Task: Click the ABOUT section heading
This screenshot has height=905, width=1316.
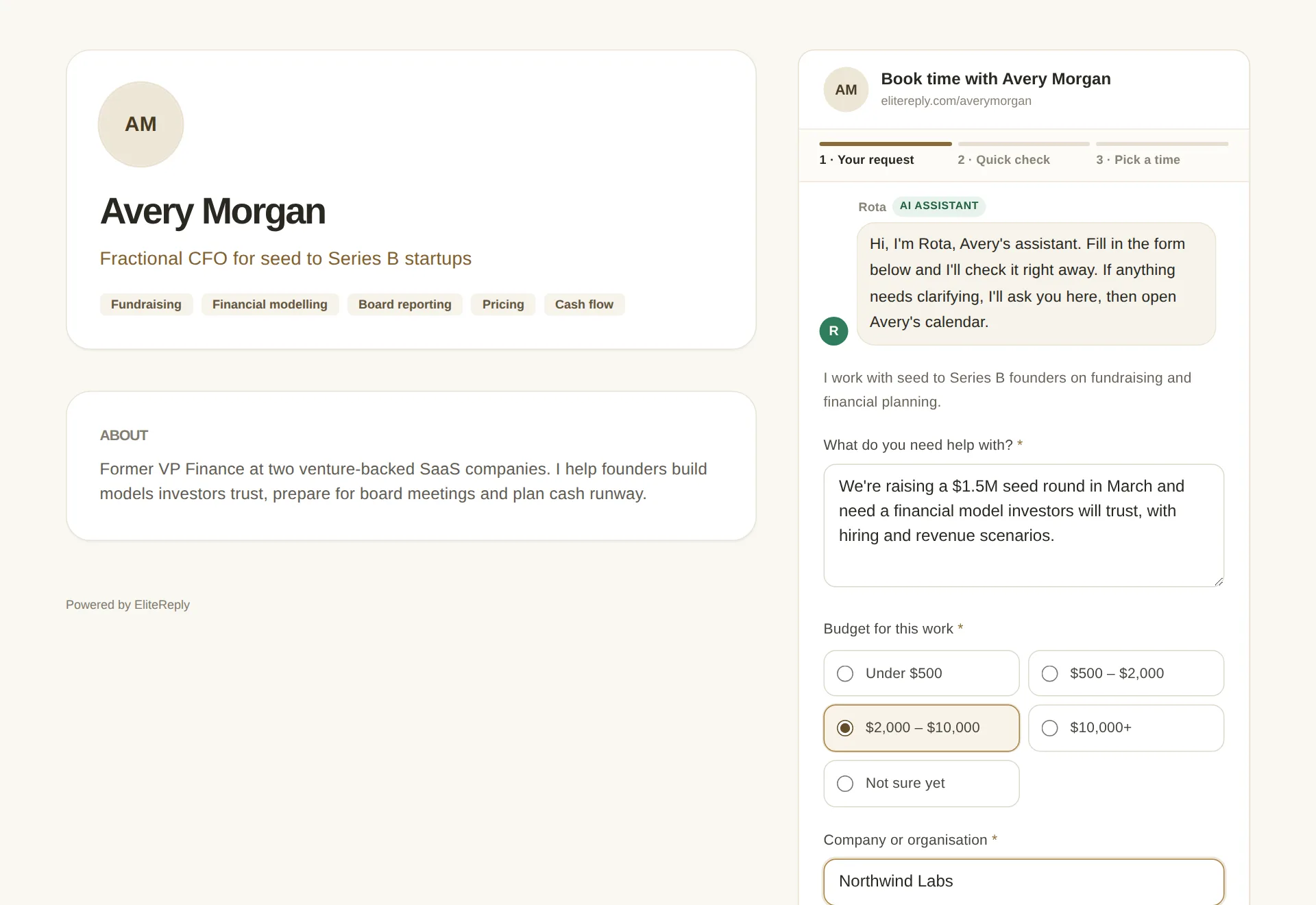Action: pyautogui.click(x=124, y=435)
